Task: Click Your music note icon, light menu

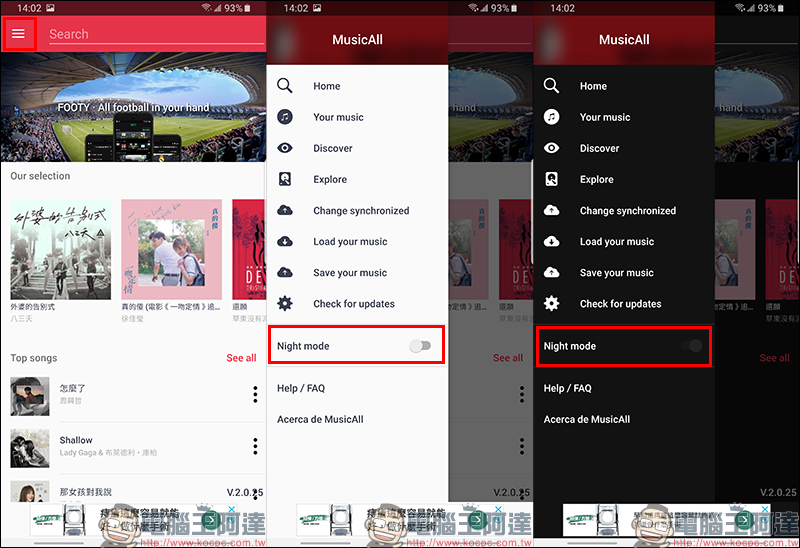Action: pyautogui.click(x=285, y=117)
